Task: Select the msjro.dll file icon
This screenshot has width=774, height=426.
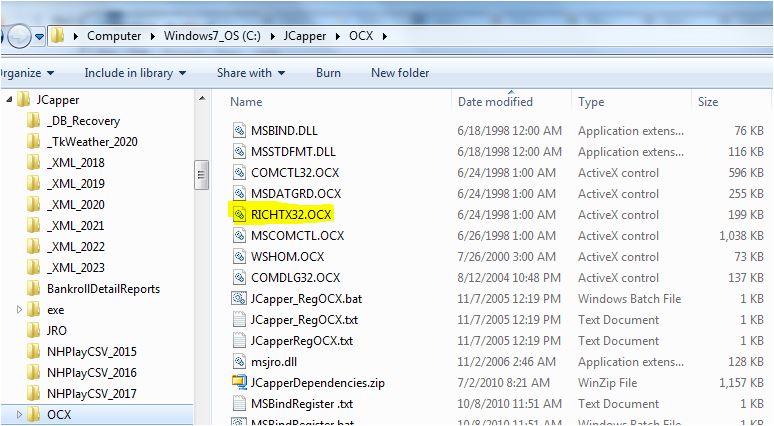Action: pyautogui.click(x=240, y=361)
